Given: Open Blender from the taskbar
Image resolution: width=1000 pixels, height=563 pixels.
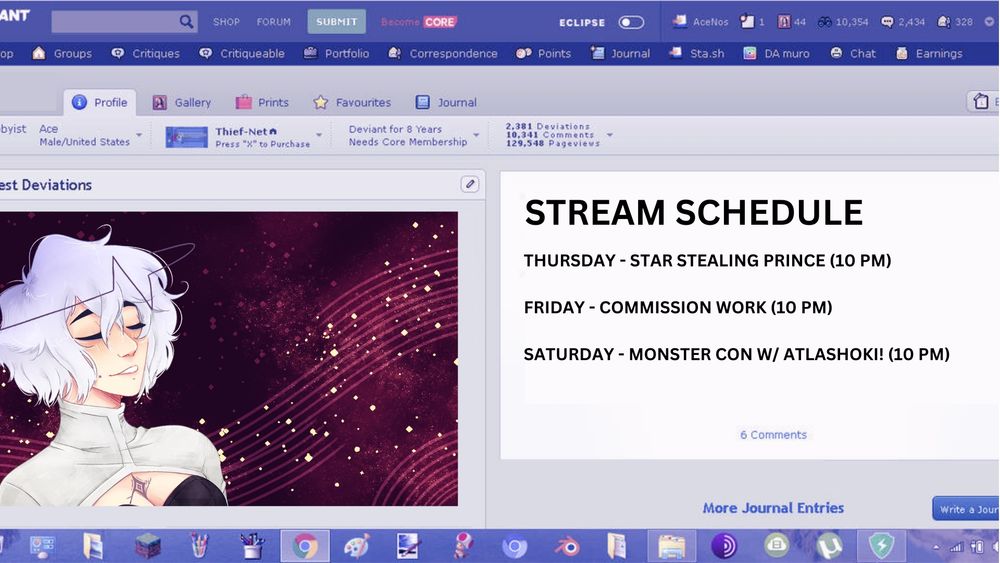Looking at the screenshot, I should (567, 546).
